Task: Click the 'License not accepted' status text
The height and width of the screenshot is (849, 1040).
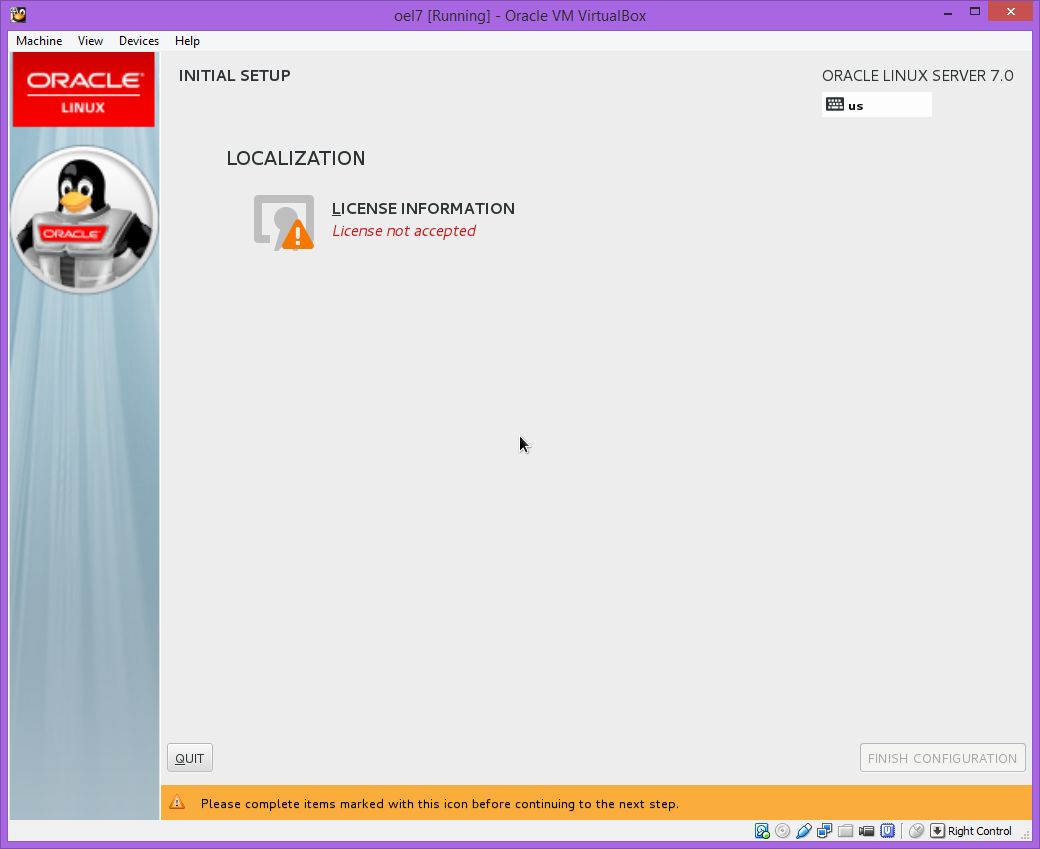Action: click(404, 231)
